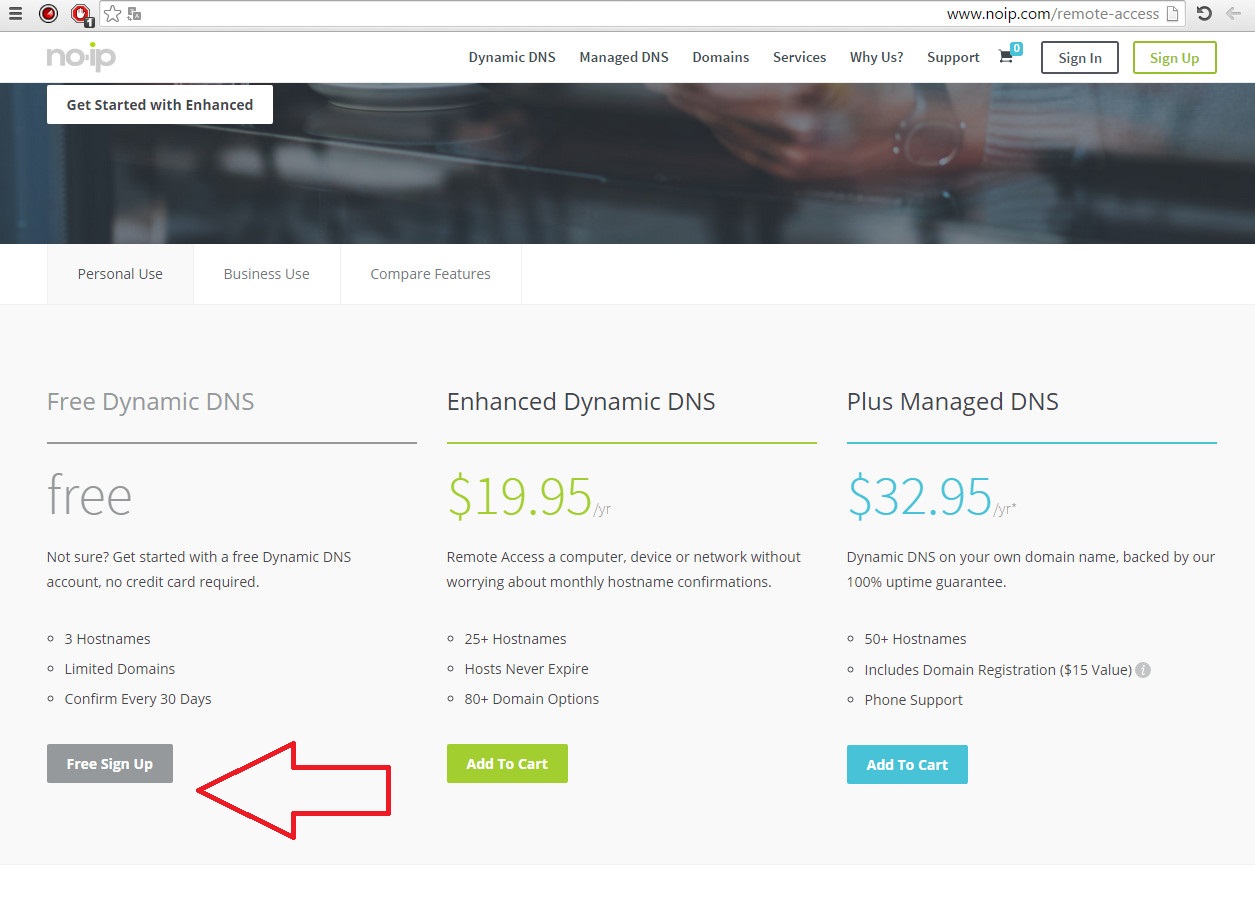Open the shopping cart icon
Screen dimensions: 1255x901
pos(1006,57)
